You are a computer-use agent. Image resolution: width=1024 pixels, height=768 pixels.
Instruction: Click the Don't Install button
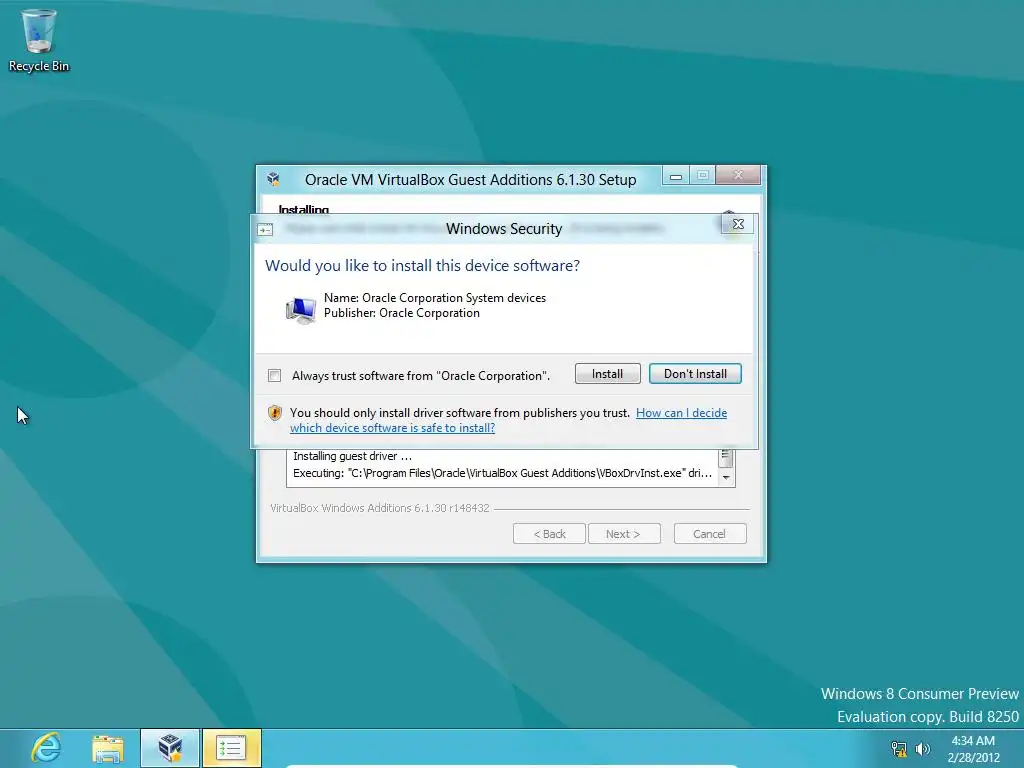click(x=695, y=374)
